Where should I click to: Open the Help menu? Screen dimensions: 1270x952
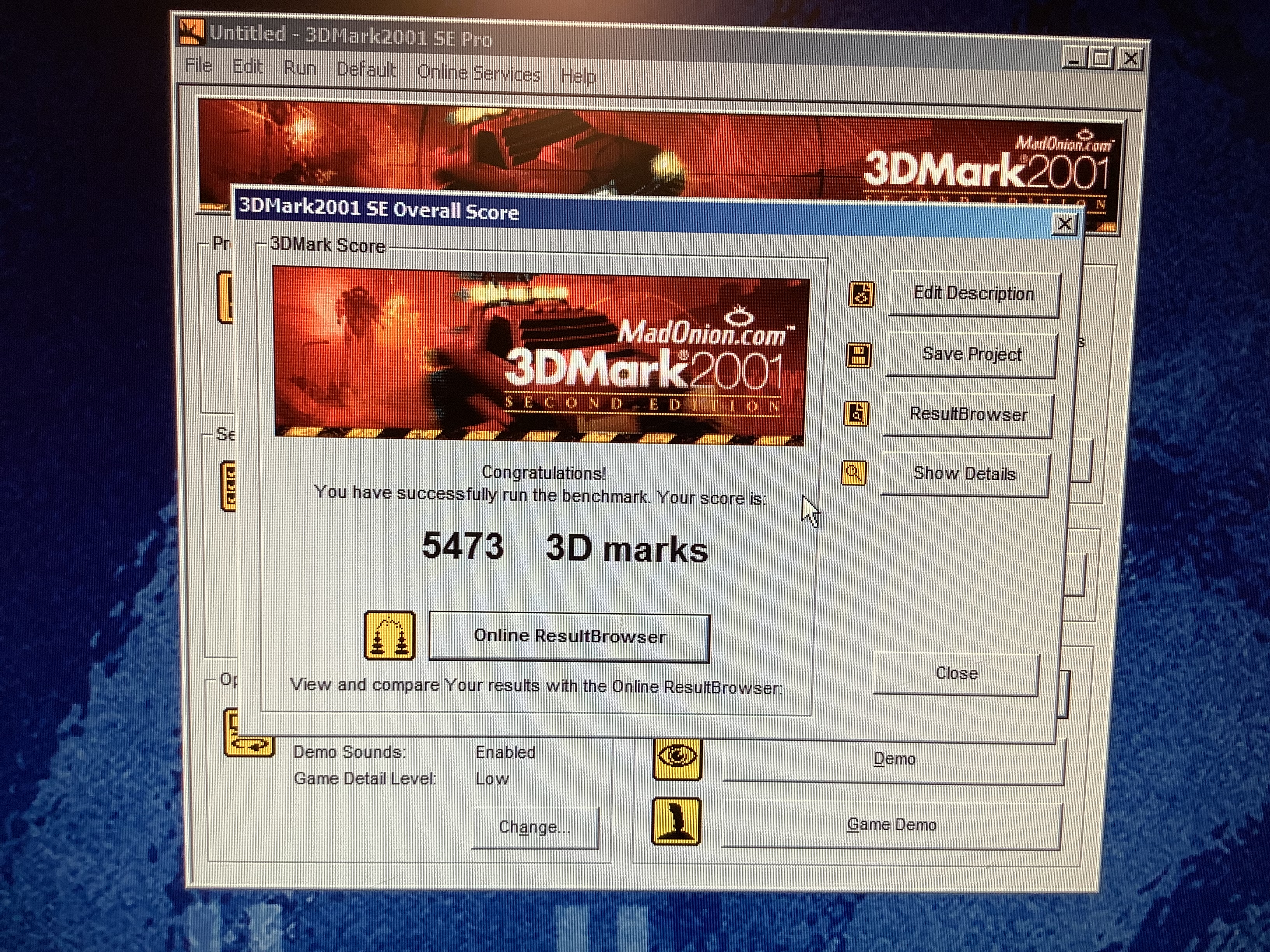click(578, 76)
